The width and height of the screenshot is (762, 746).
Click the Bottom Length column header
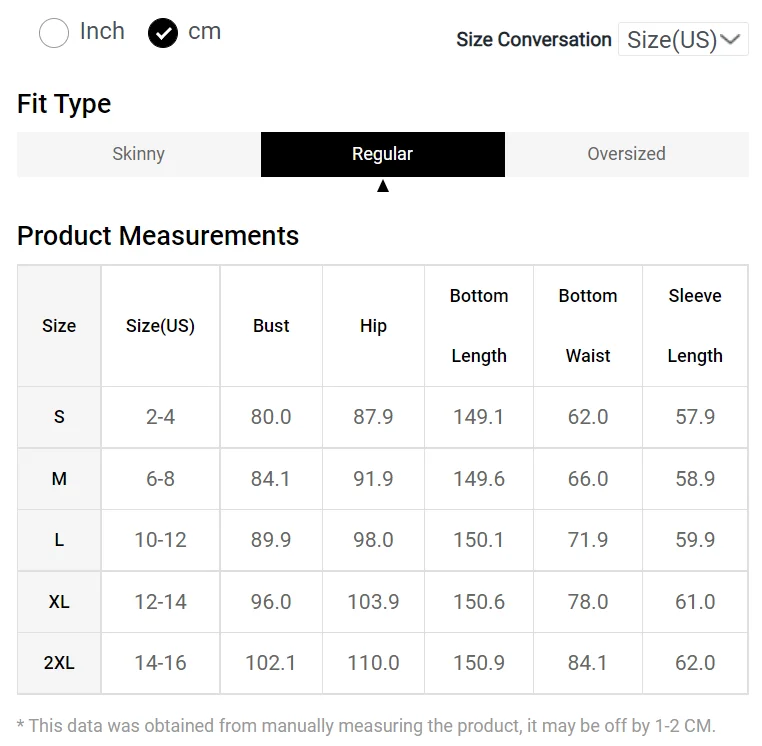click(479, 326)
